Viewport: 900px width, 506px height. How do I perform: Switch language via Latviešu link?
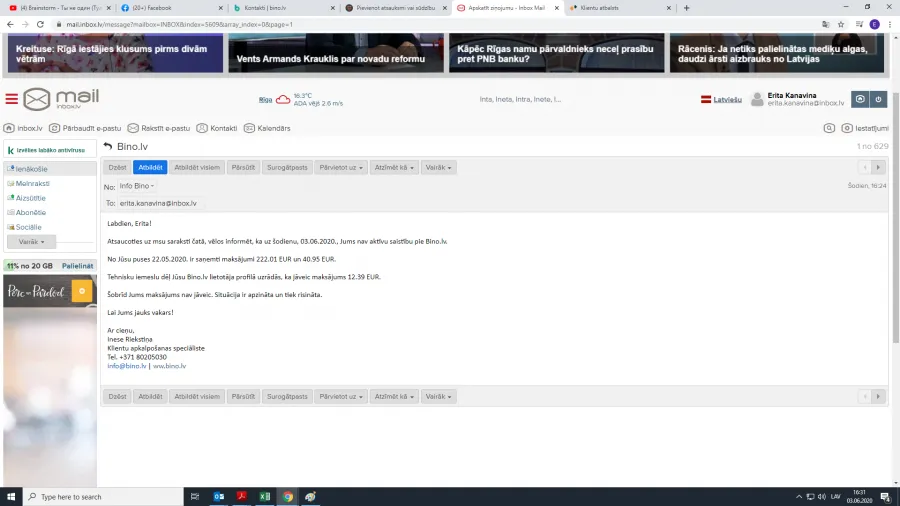727,99
